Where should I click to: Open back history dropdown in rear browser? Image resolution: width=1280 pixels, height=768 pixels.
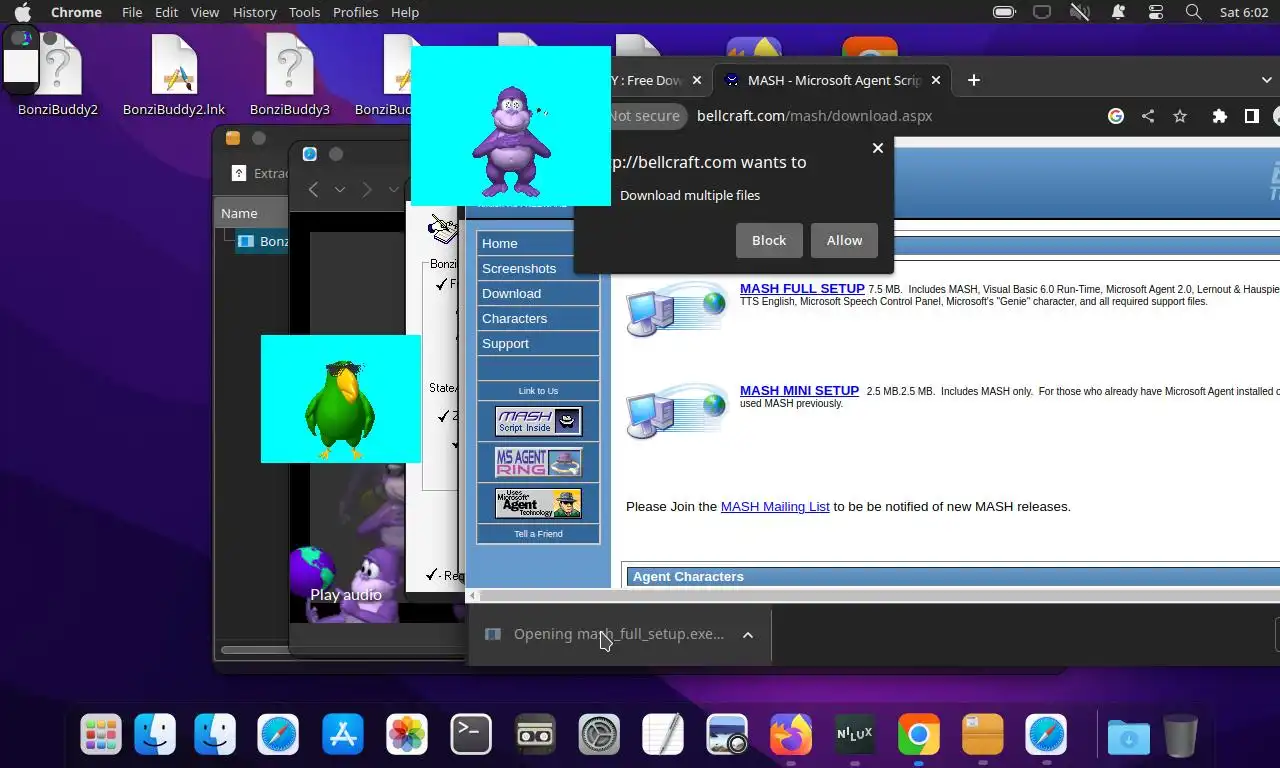340,189
